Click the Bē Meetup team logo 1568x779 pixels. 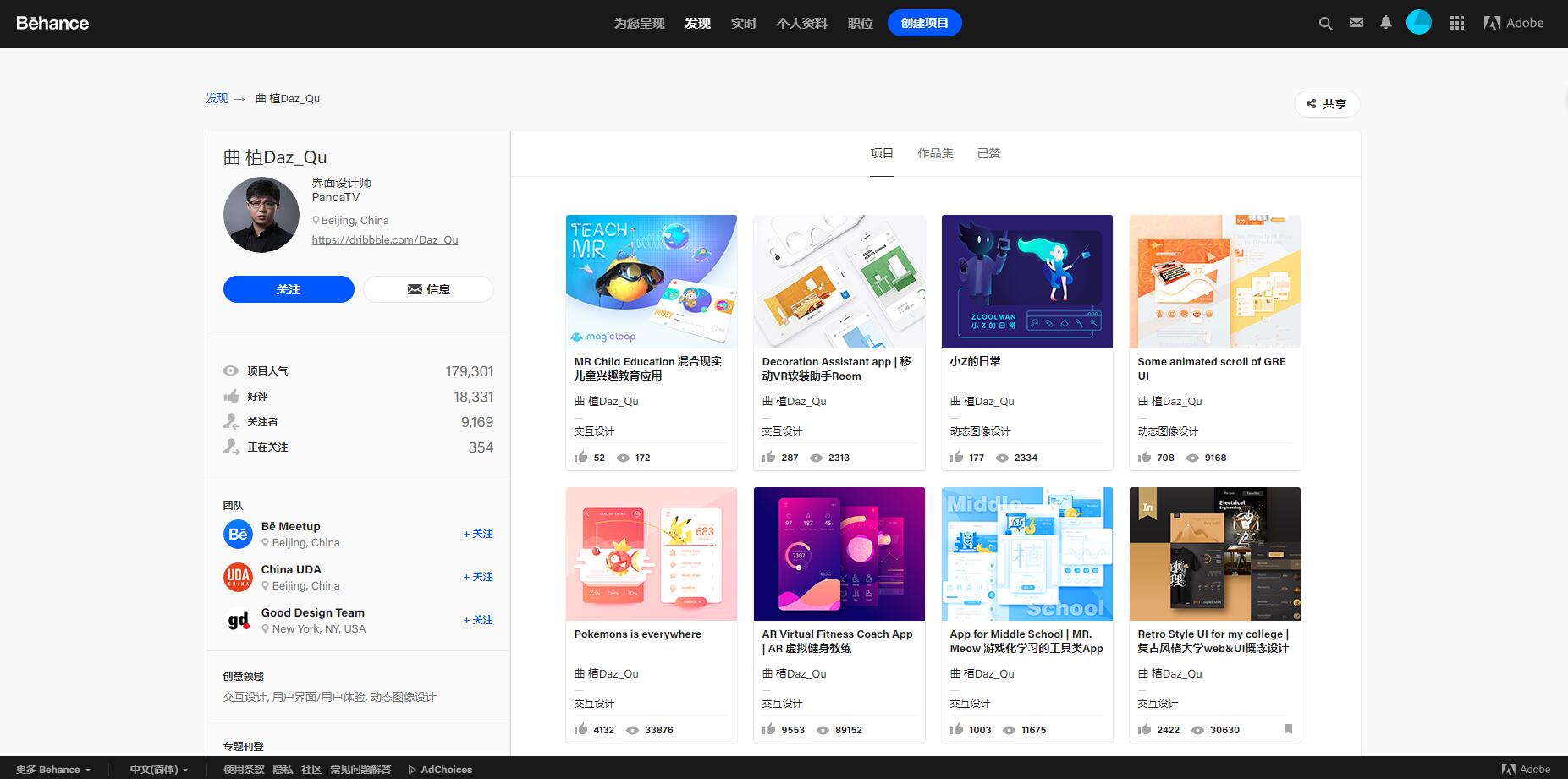pos(238,534)
